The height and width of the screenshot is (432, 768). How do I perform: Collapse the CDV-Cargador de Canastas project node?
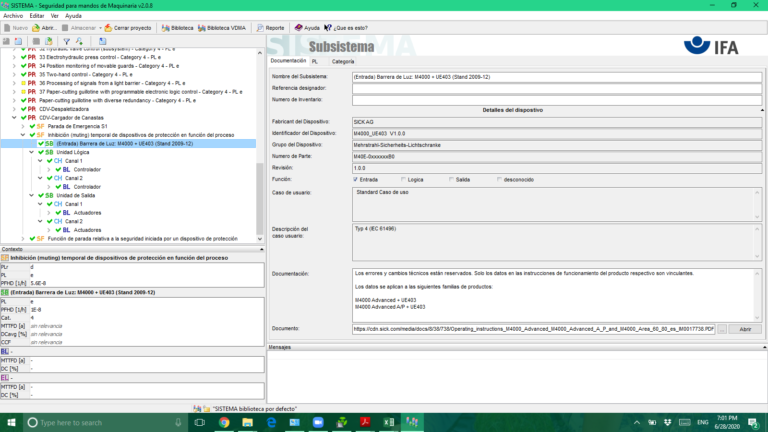(x=13, y=118)
